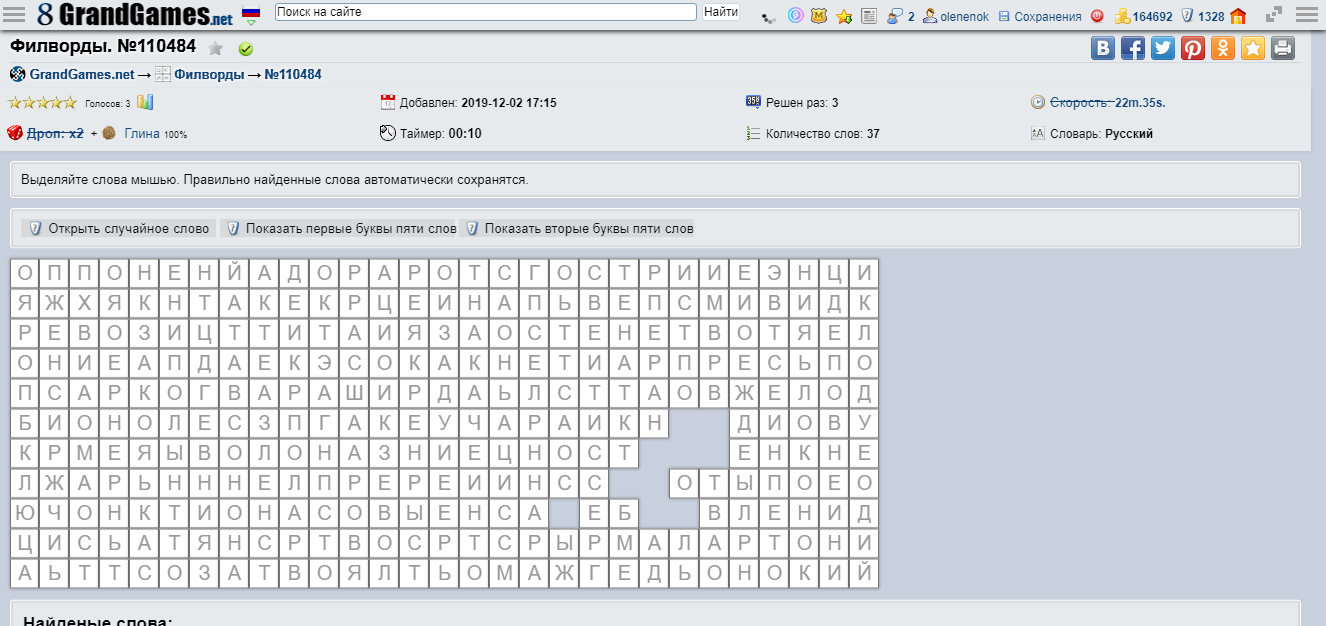Image resolution: width=1326 pixels, height=626 pixels.
Task: Share puzzle on Twitter
Action: (x=1163, y=48)
